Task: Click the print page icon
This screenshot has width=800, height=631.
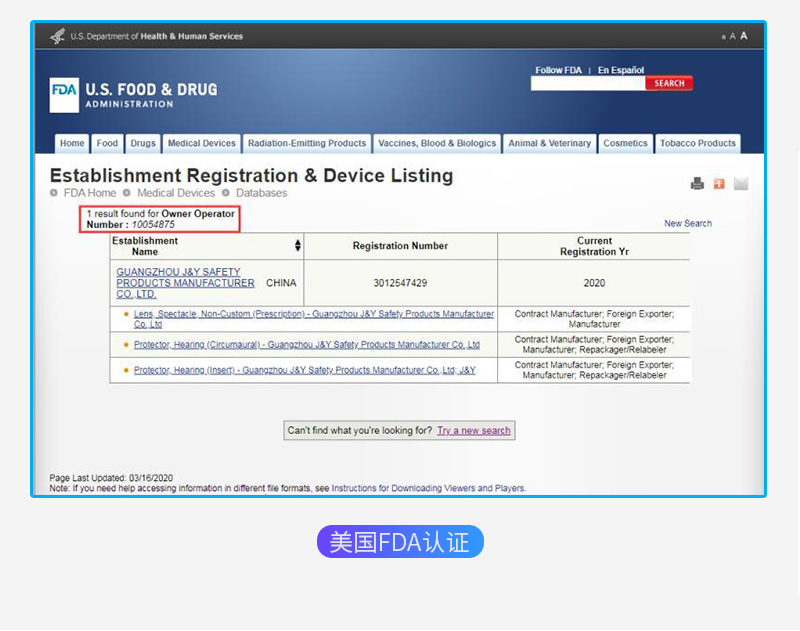Action: pos(697,183)
